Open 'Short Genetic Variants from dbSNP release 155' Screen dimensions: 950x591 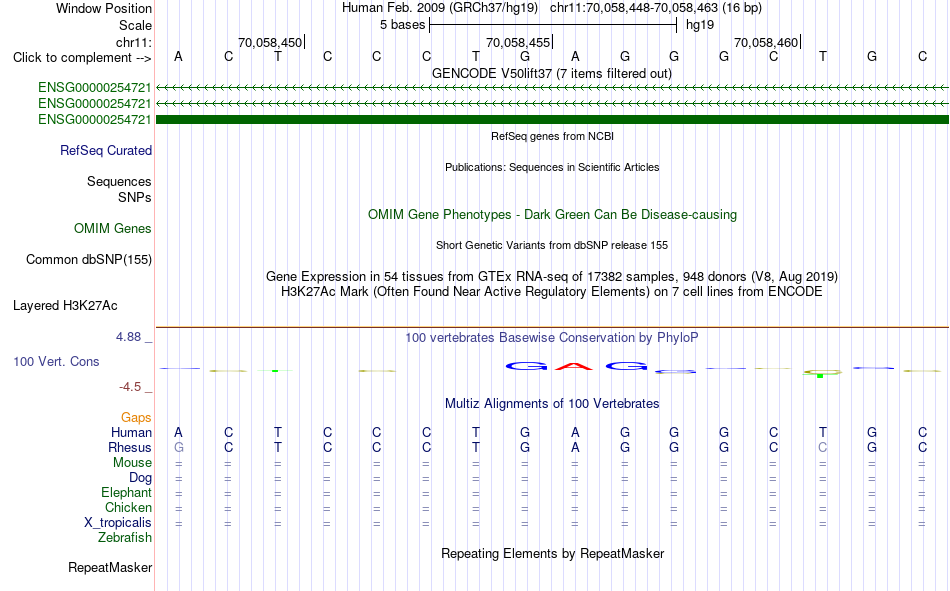(552, 245)
